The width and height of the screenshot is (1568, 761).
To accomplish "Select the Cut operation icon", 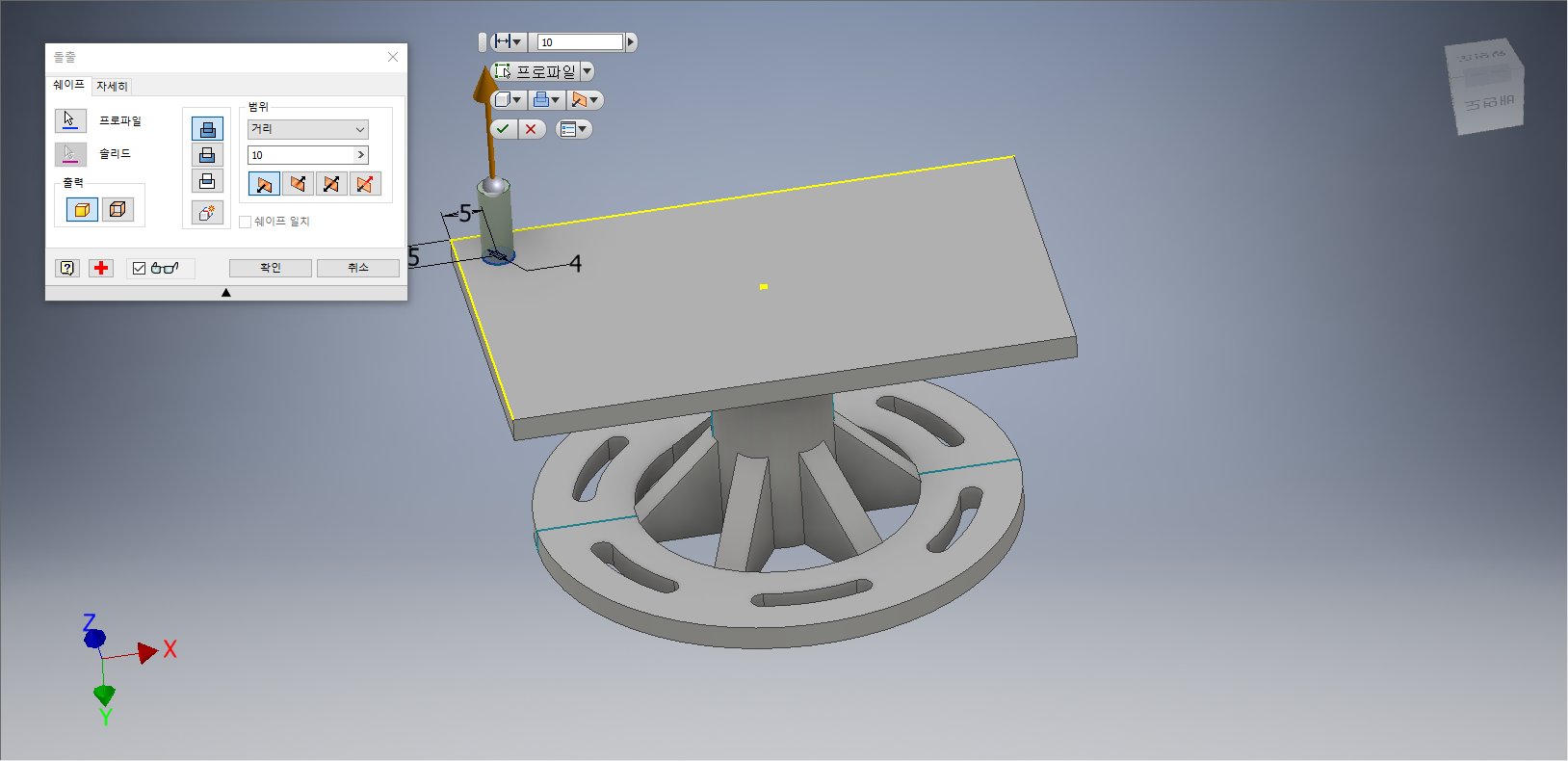I will [x=207, y=154].
